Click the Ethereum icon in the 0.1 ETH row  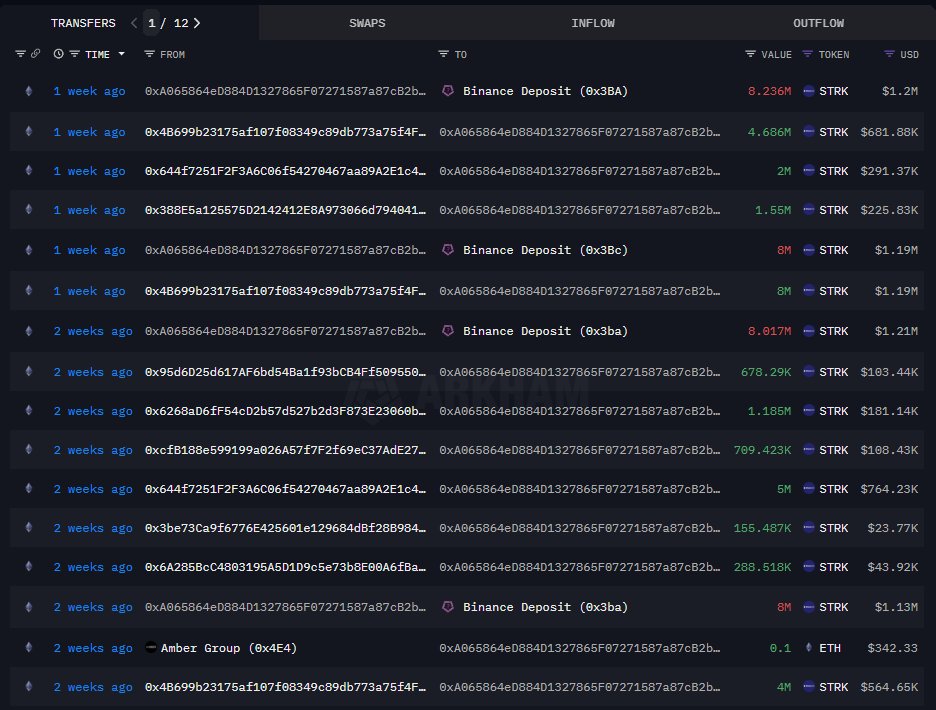click(29, 647)
